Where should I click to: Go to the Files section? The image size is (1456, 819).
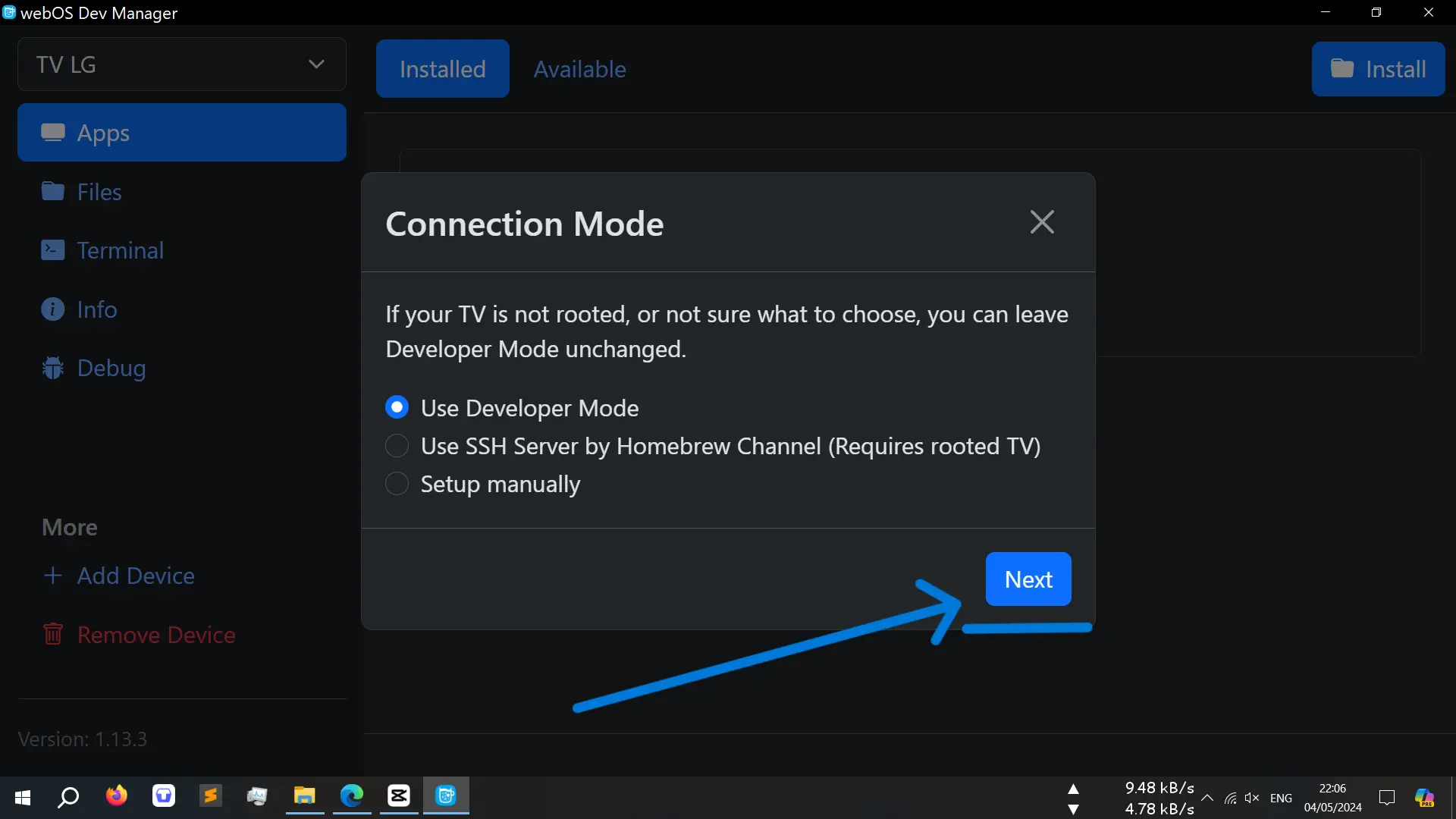coord(99,192)
